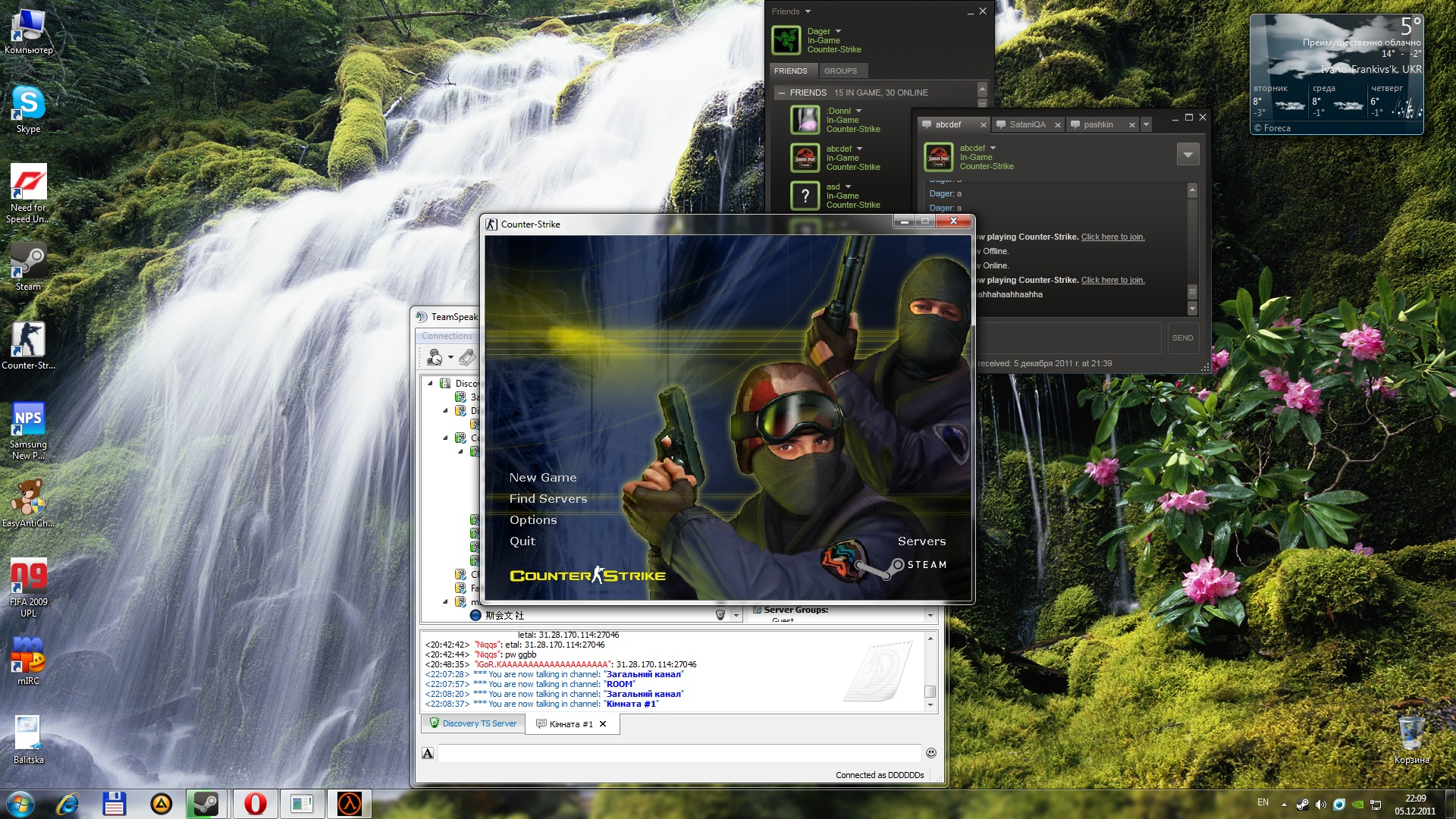Switch to the SataniQA chat tab
The image size is (1456, 819).
click(x=1026, y=124)
